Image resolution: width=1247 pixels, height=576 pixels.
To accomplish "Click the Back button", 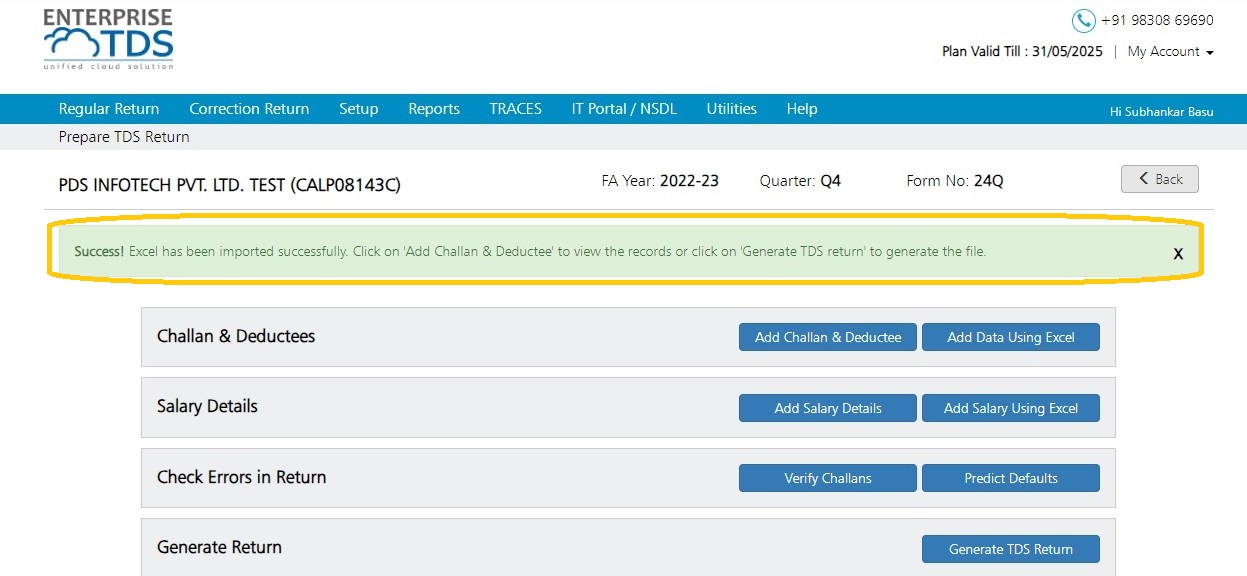I will 1160,179.
